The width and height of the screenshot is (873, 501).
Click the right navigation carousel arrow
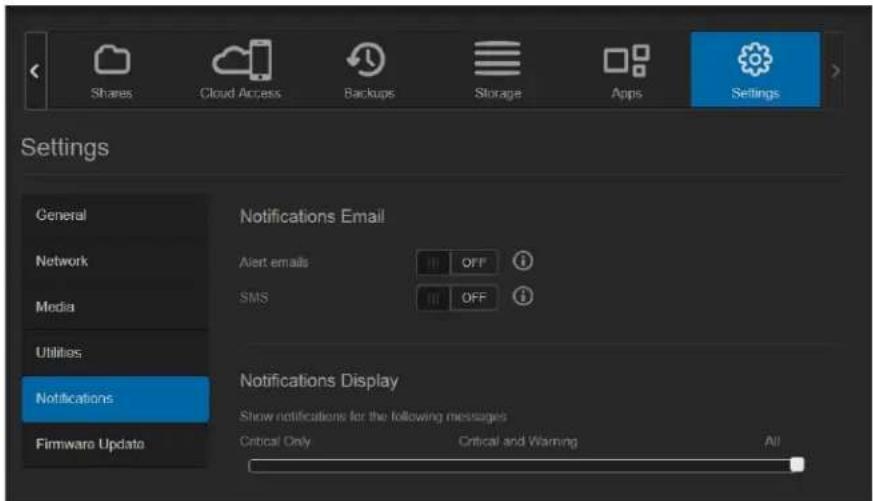(x=835, y=71)
